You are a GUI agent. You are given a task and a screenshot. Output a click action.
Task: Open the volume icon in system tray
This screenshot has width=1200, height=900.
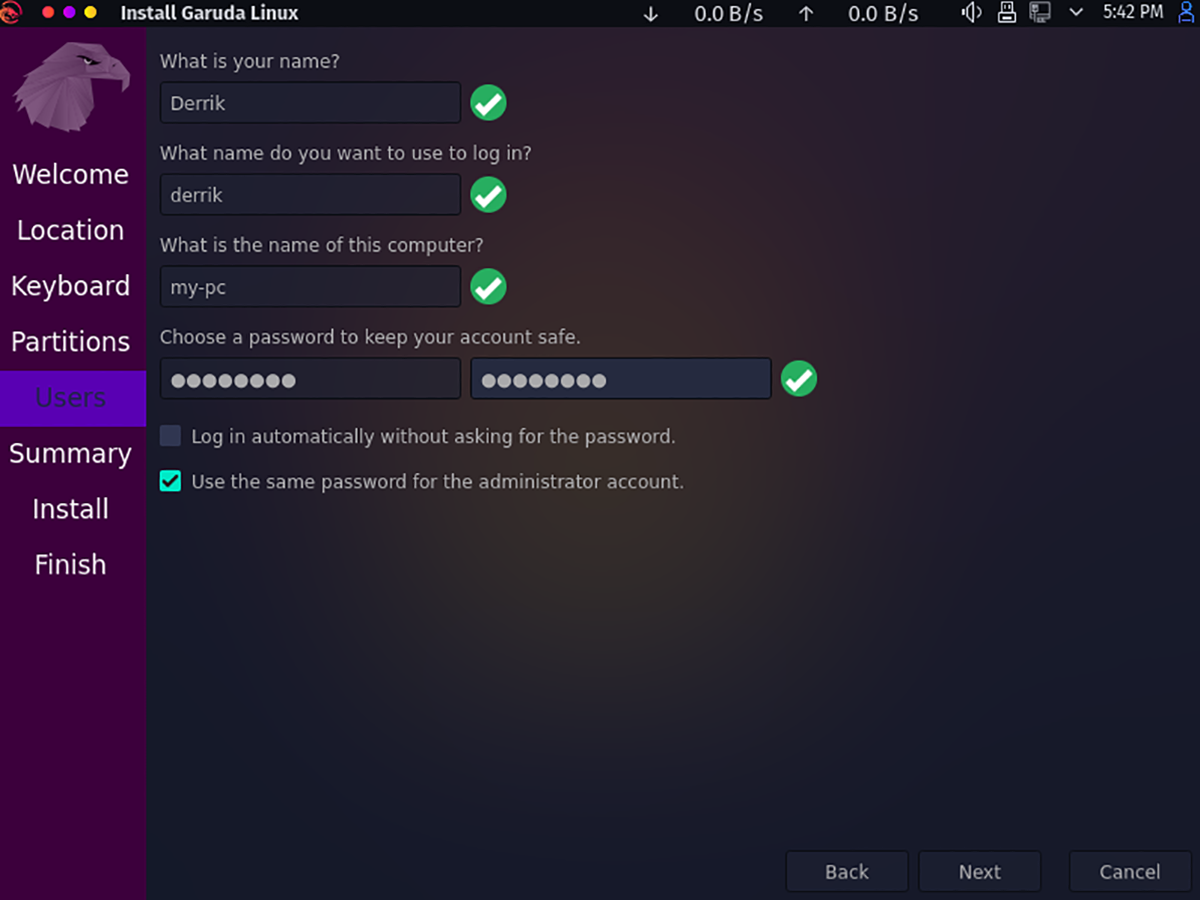pyautogui.click(x=971, y=13)
